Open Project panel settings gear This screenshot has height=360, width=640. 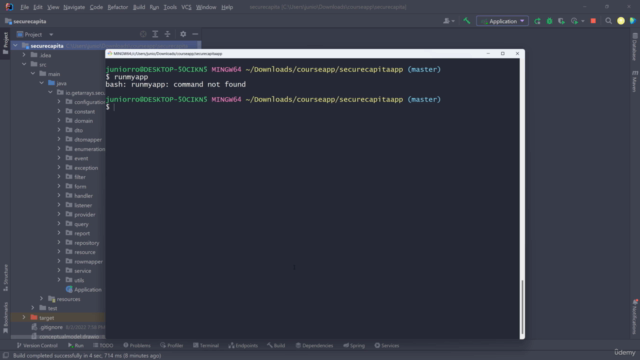pos(183,34)
